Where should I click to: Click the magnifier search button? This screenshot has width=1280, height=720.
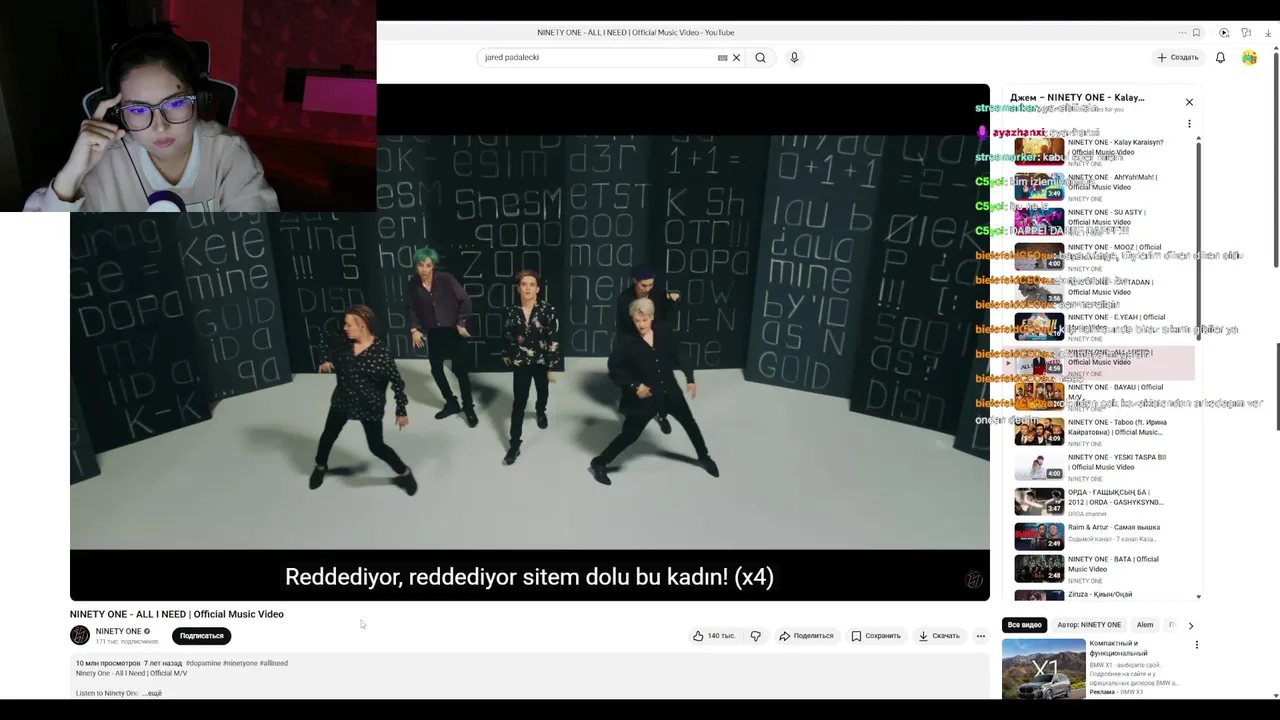pyautogui.click(x=760, y=58)
